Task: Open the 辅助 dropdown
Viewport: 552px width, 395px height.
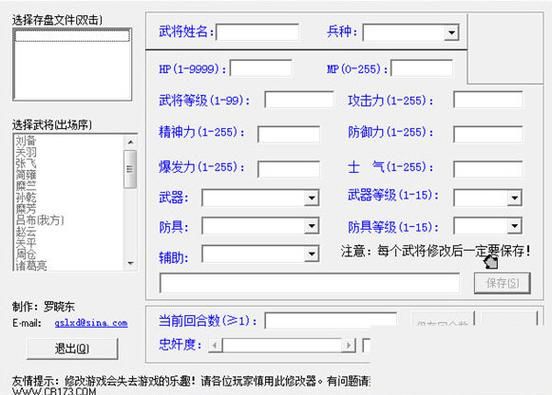Action: tap(311, 254)
